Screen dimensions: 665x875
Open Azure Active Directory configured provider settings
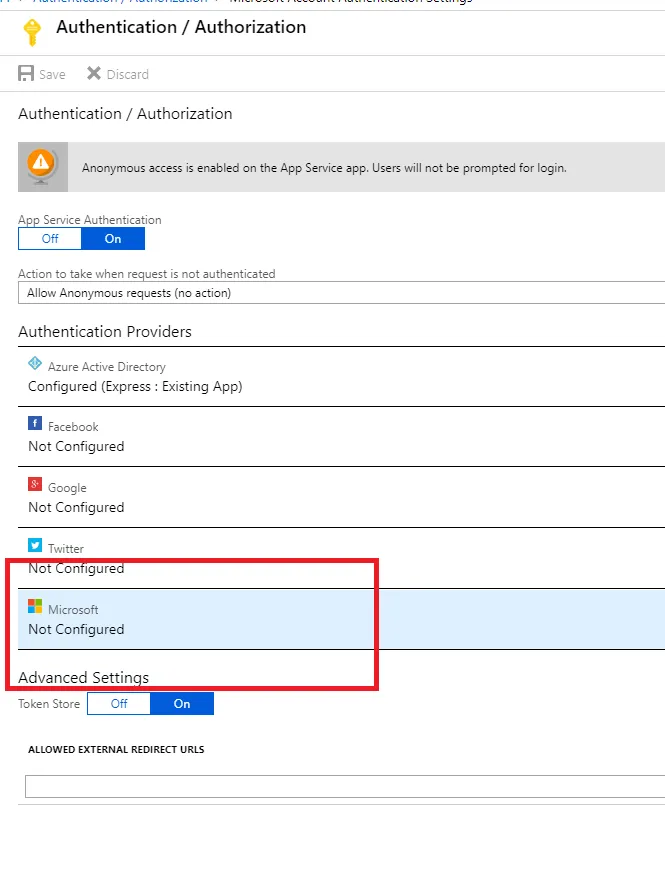pyautogui.click(x=135, y=386)
